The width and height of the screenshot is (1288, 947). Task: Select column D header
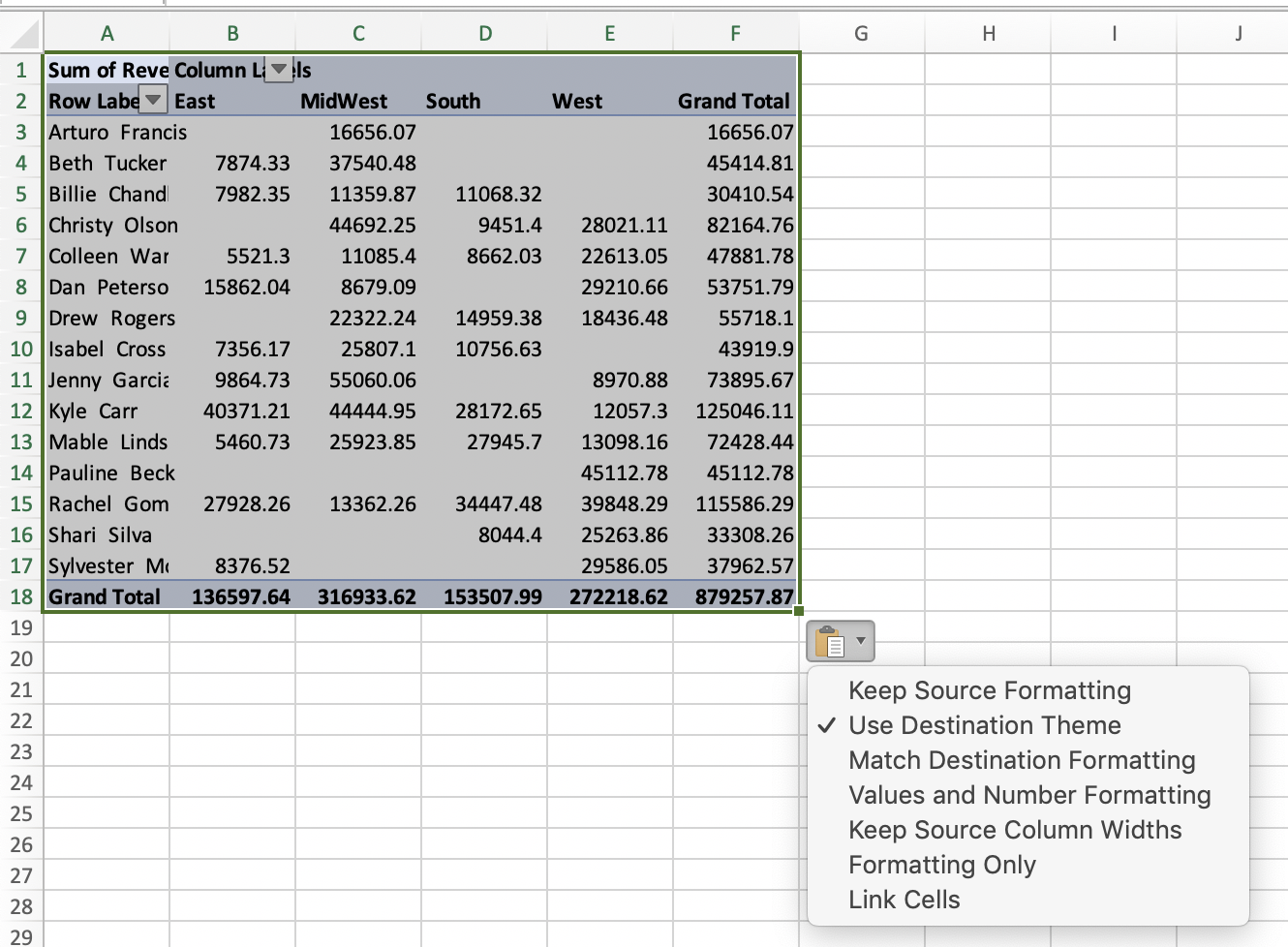pyautogui.click(x=484, y=33)
